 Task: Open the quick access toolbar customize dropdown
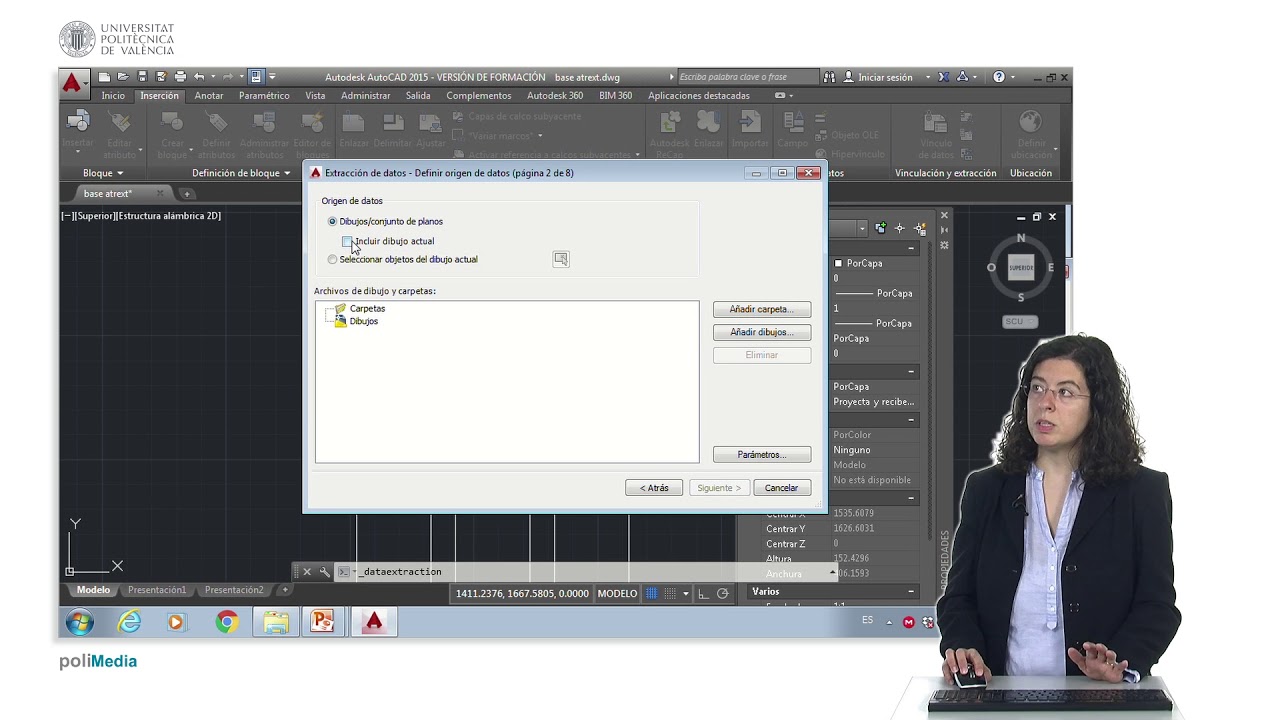[272, 77]
